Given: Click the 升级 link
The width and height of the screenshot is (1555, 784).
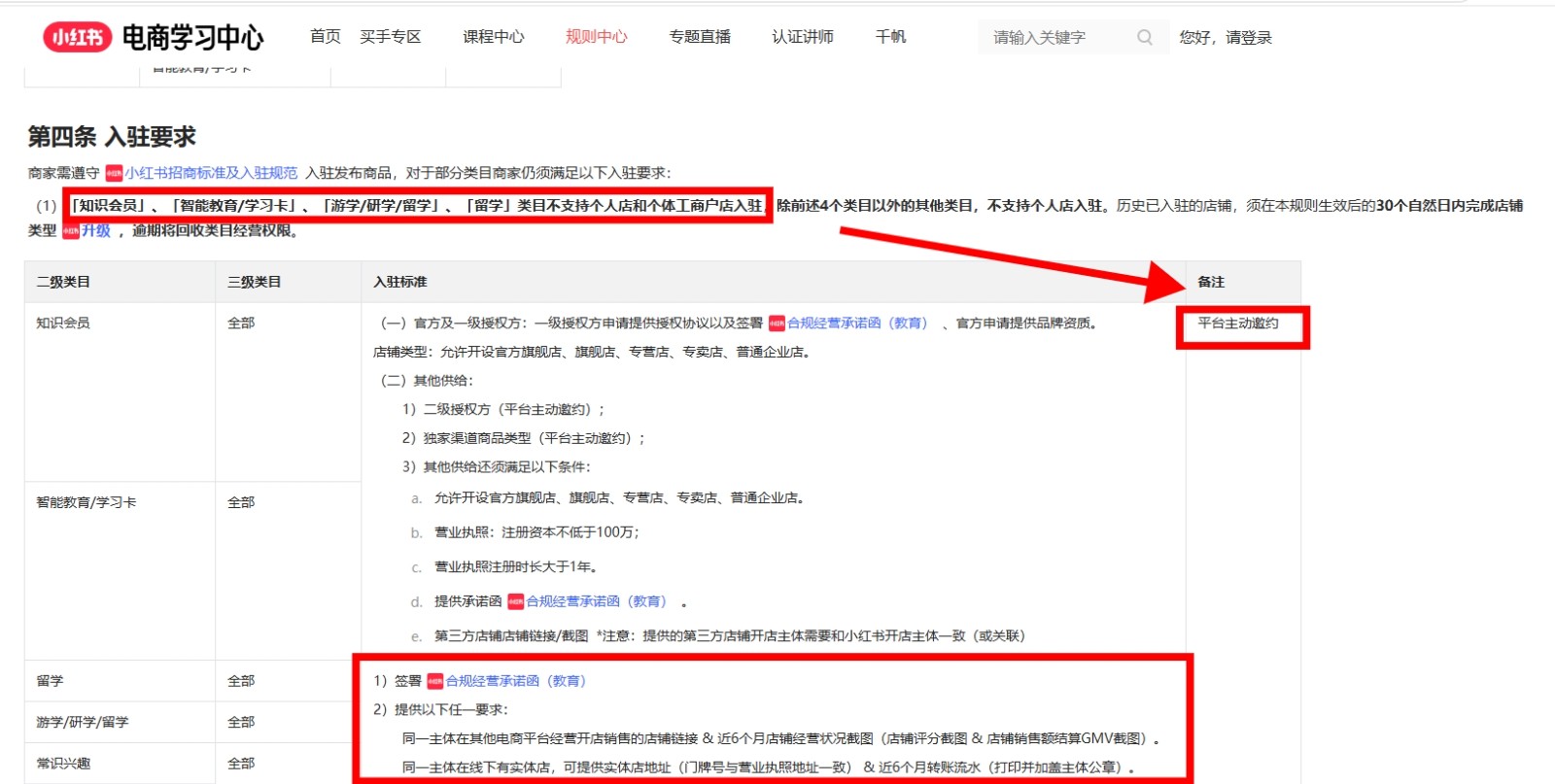Looking at the screenshot, I should 96,230.
